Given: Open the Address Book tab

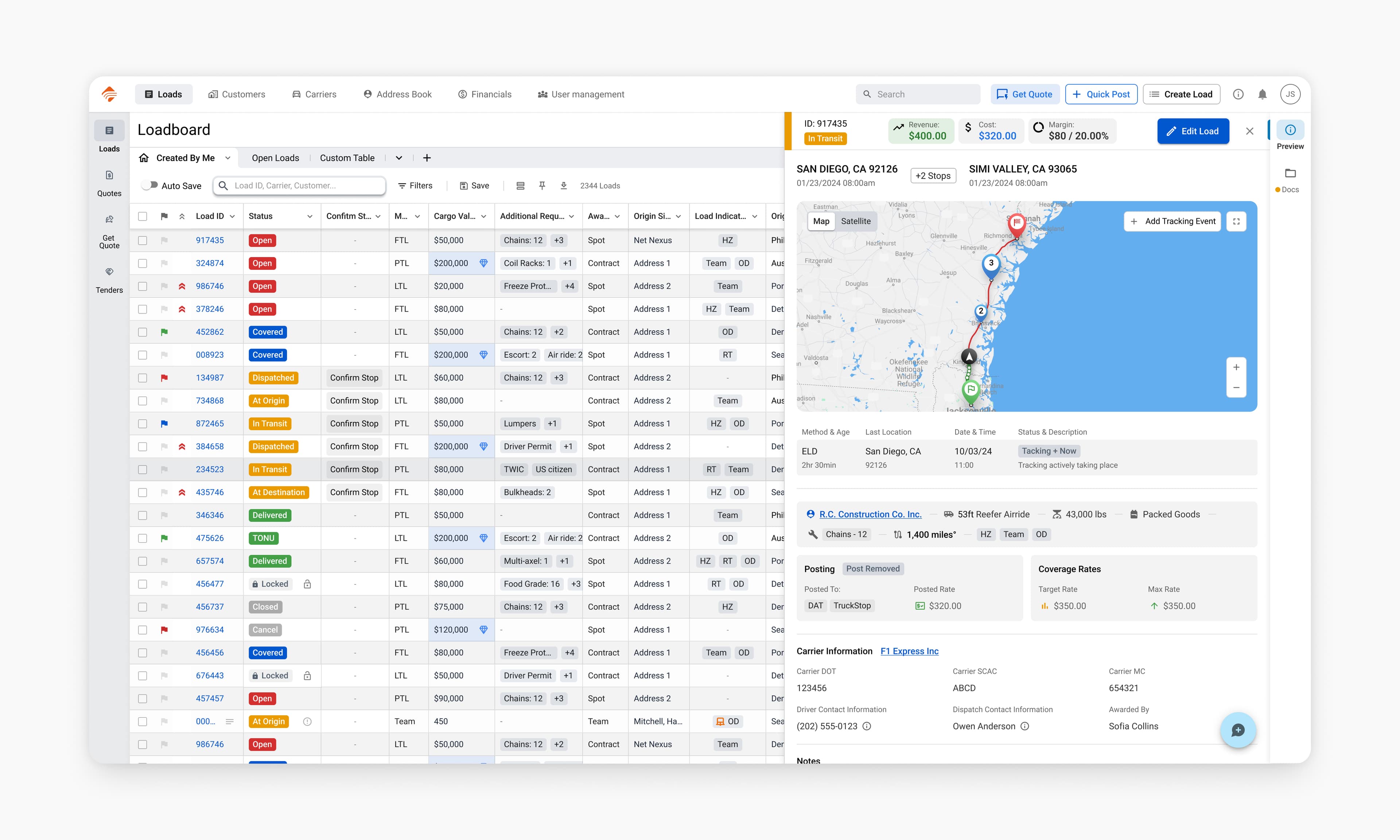Looking at the screenshot, I should (x=397, y=94).
